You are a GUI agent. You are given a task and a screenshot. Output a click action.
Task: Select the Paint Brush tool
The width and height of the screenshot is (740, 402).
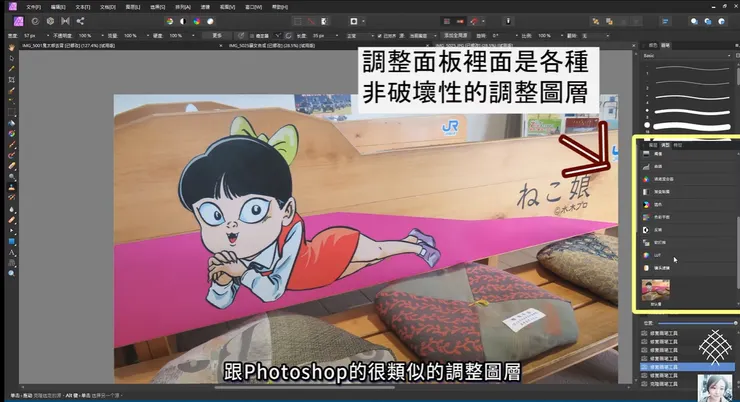point(11,144)
